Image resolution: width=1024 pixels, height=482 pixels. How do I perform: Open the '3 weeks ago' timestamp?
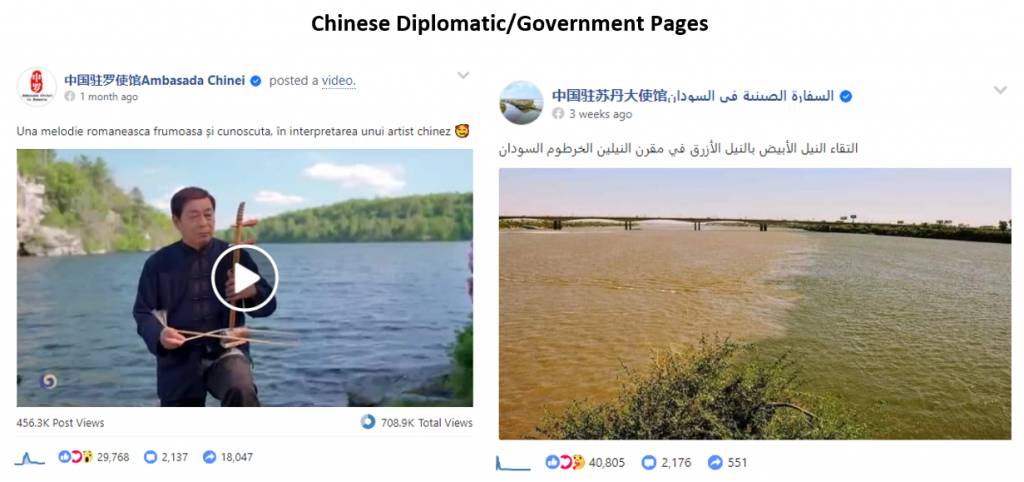(600, 114)
